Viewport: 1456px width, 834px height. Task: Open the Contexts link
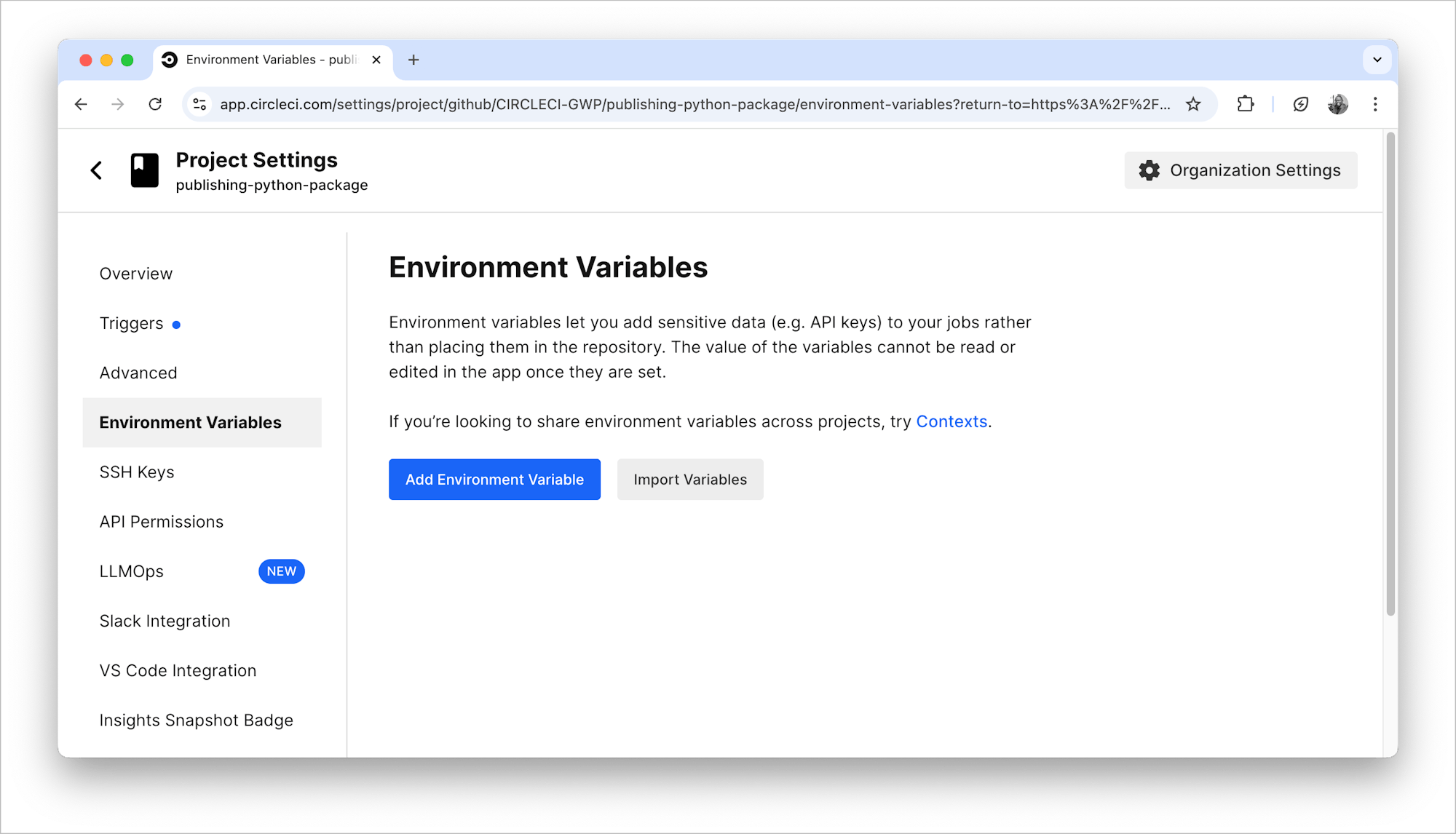(951, 421)
